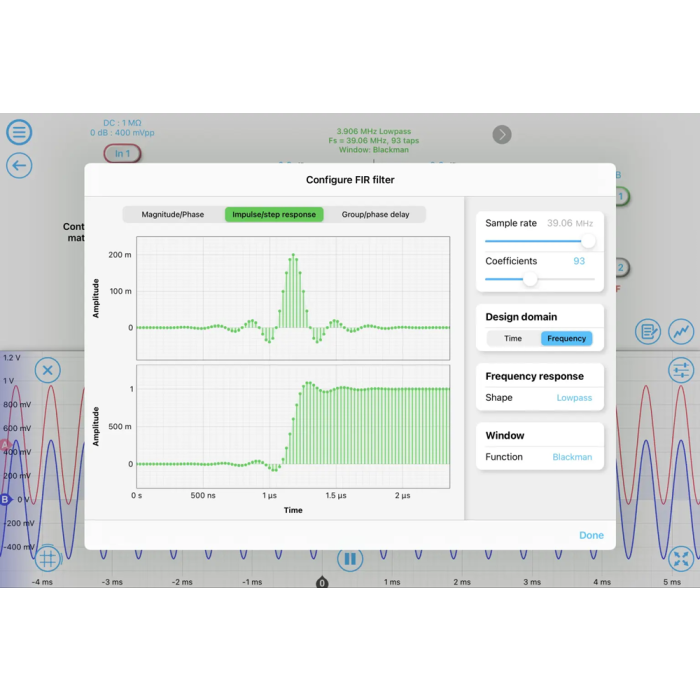Close the oscilloscope trace with the X icon
Viewport: 700px width, 700px height.
(x=48, y=371)
